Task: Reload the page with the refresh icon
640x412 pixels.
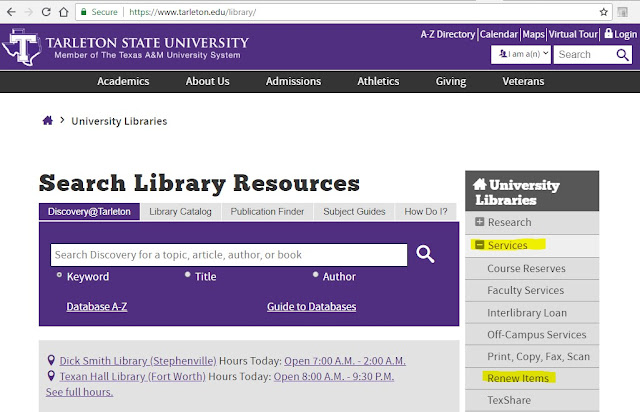Action: point(46,12)
